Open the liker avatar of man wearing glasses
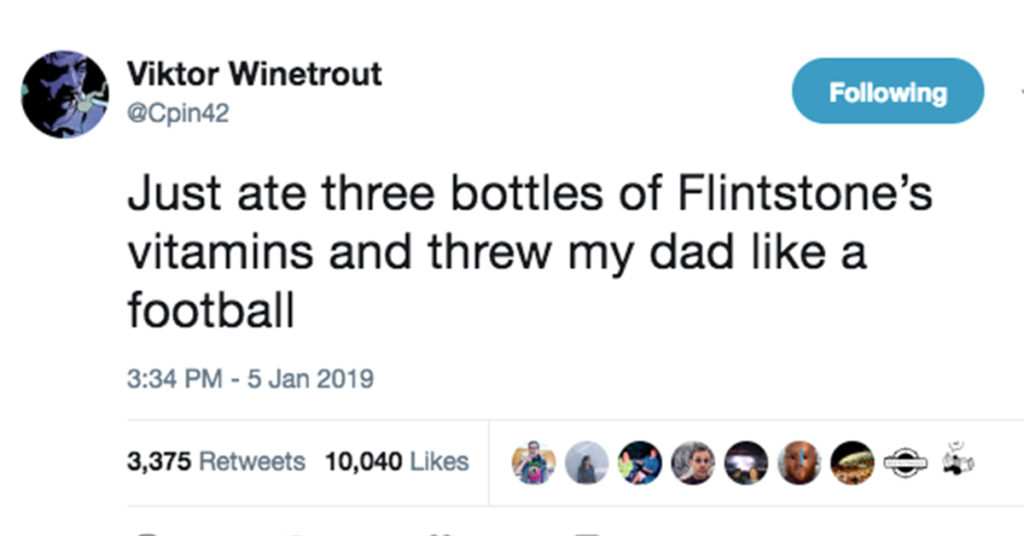 [x=693, y=462]
